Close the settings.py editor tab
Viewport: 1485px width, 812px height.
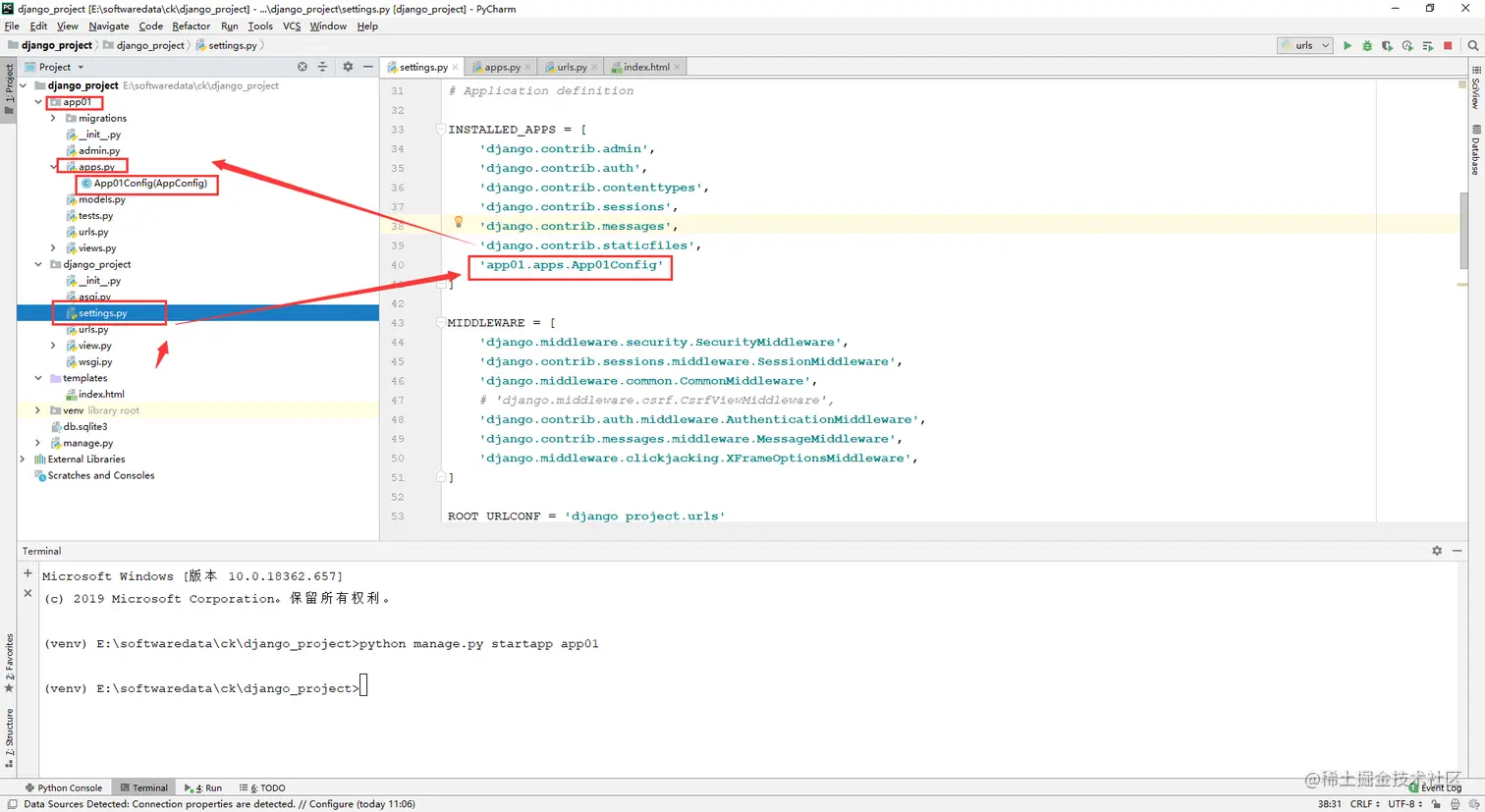coord(455,68)
